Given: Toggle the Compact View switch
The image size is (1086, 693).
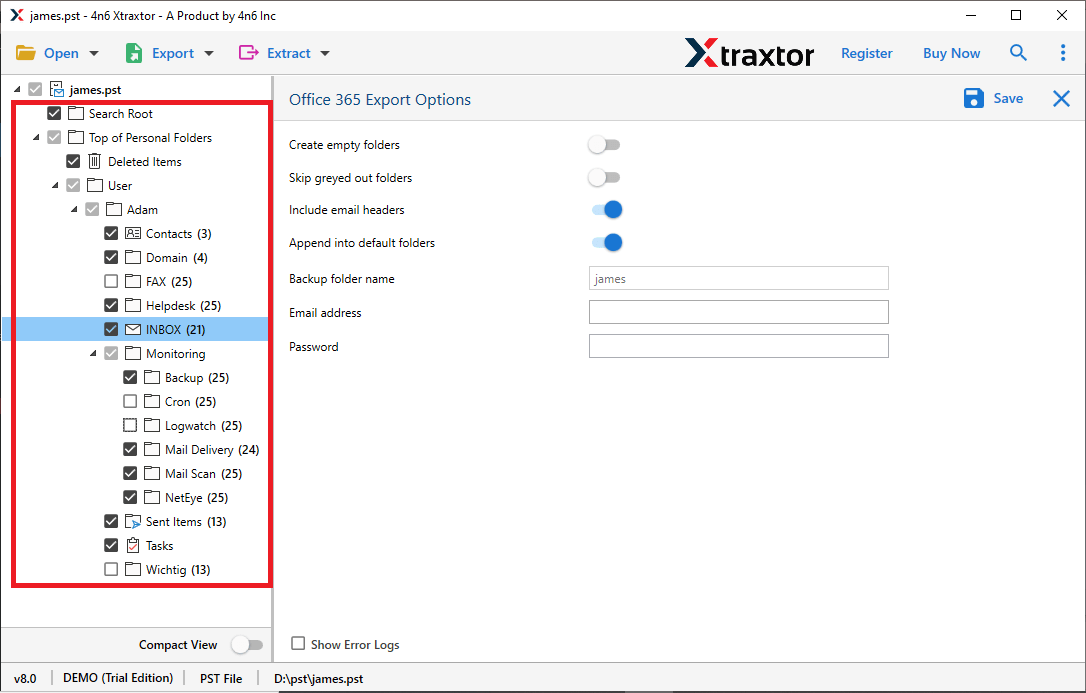Looking at the screenshot, I should pos(247,645).
